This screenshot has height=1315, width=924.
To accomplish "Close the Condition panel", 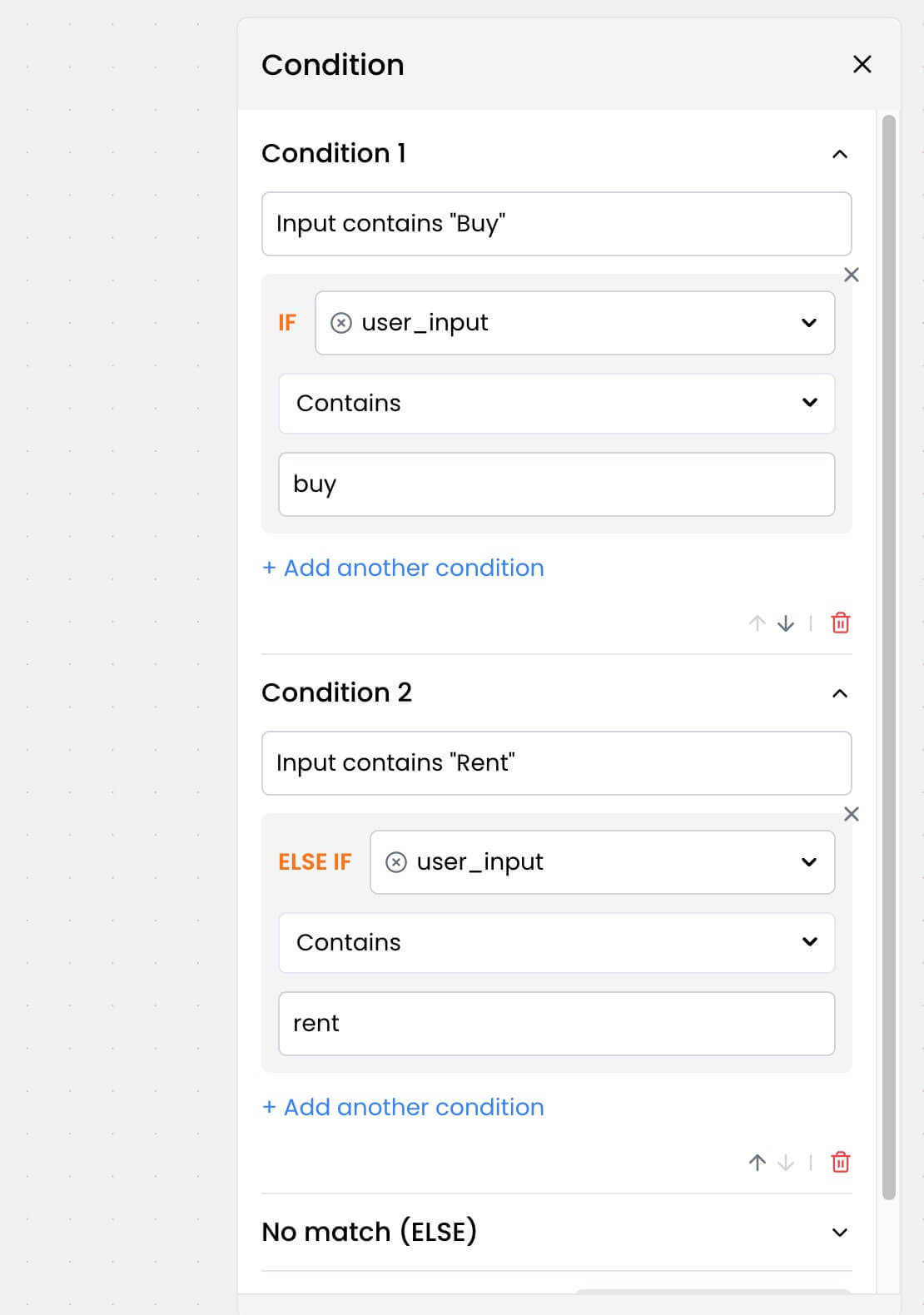I will [x=862, y=64].
